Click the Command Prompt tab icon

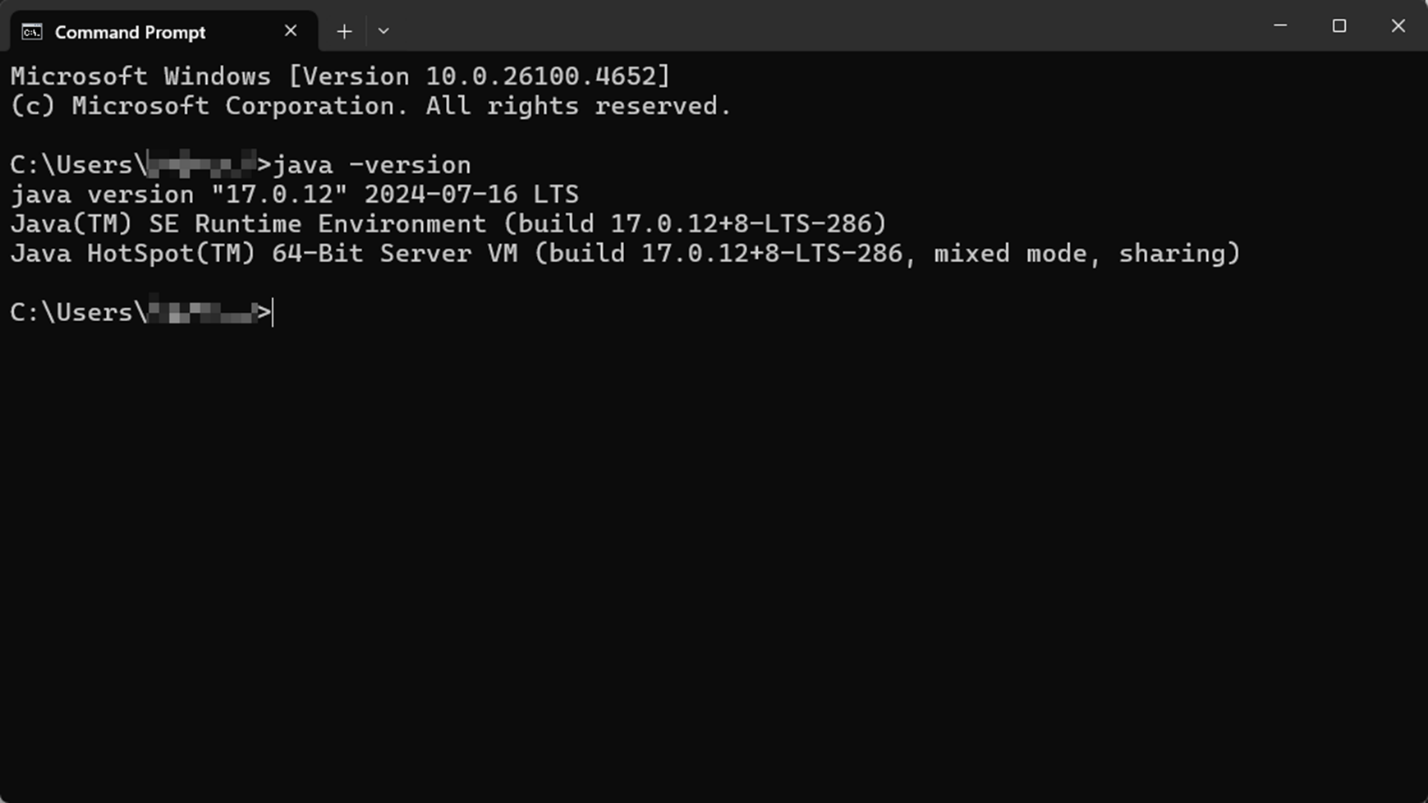(x=32, y=32)
